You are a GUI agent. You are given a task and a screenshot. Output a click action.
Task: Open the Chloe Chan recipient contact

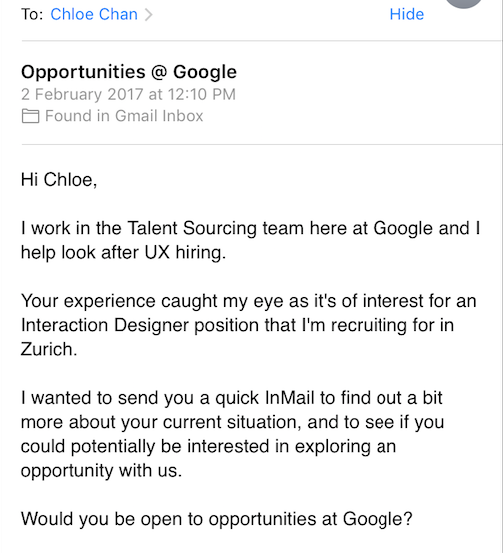[94, 14]
